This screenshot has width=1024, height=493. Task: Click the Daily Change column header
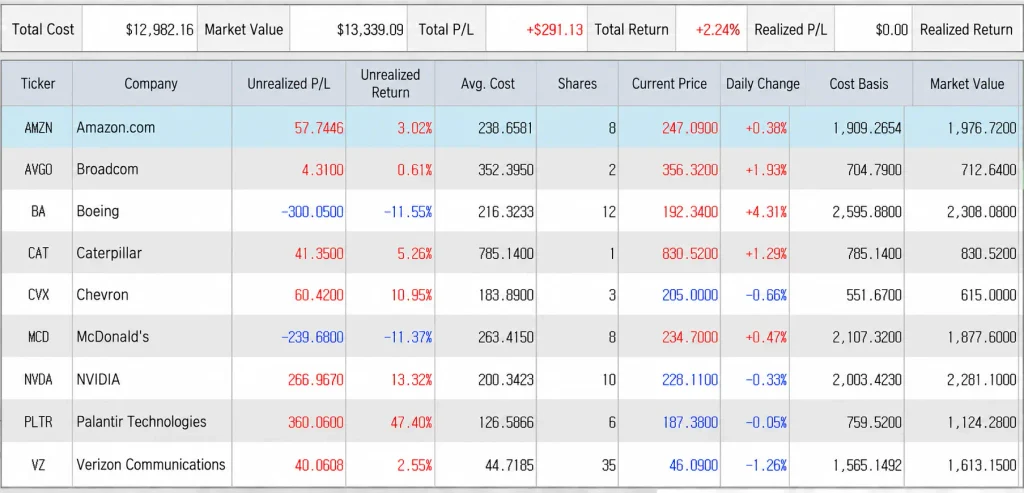click(763, 84)
